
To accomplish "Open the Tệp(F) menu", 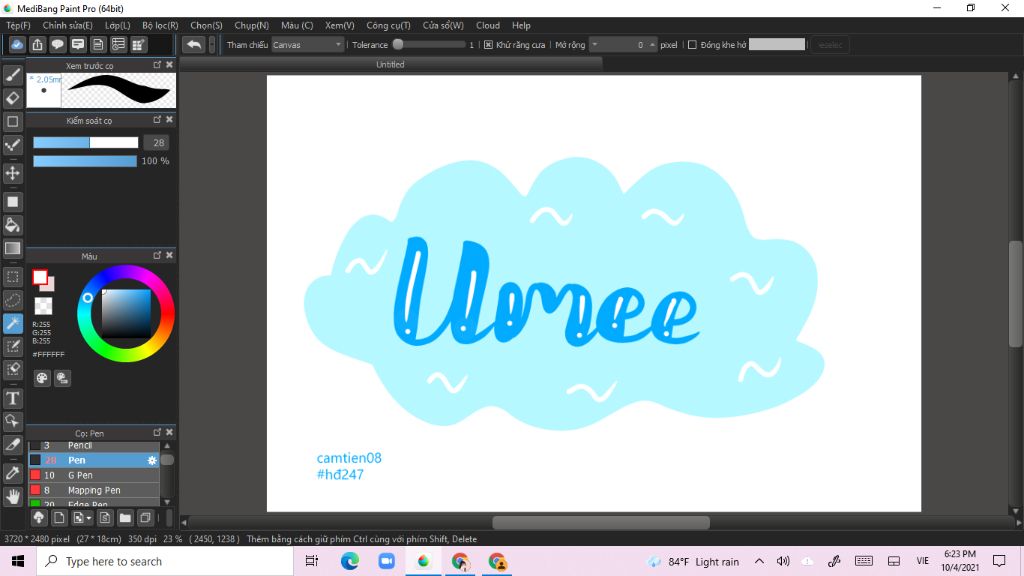I will point(18,25).
